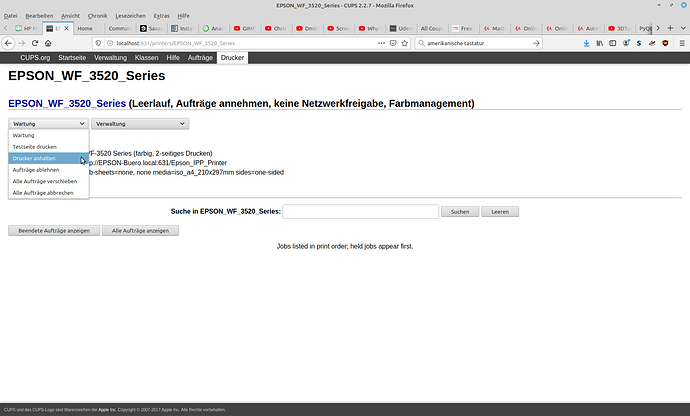Click 'Alle Aufträge anzeigen' button

pos(140,231)
